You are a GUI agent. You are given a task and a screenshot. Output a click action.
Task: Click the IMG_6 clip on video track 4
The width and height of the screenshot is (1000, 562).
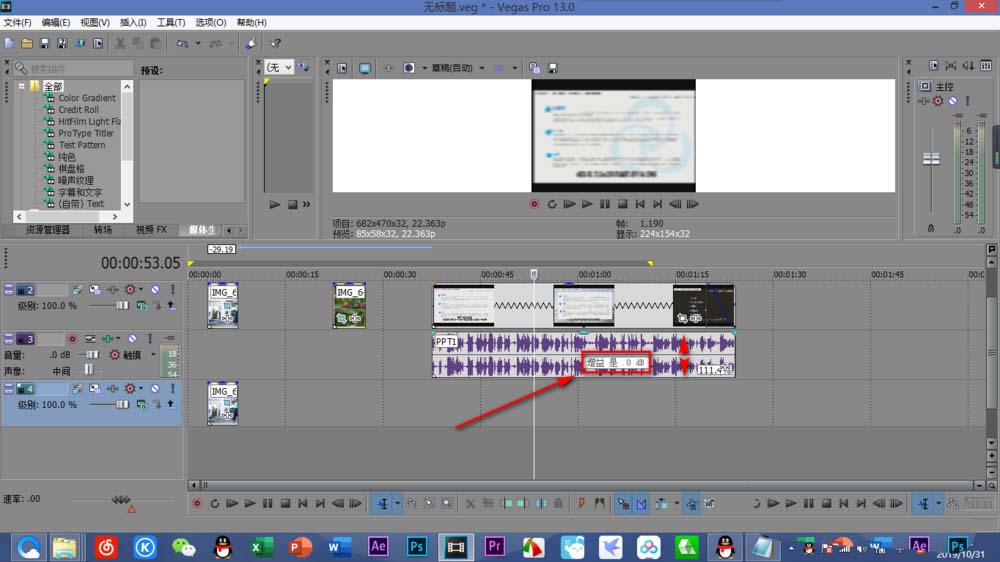[223, 403]
